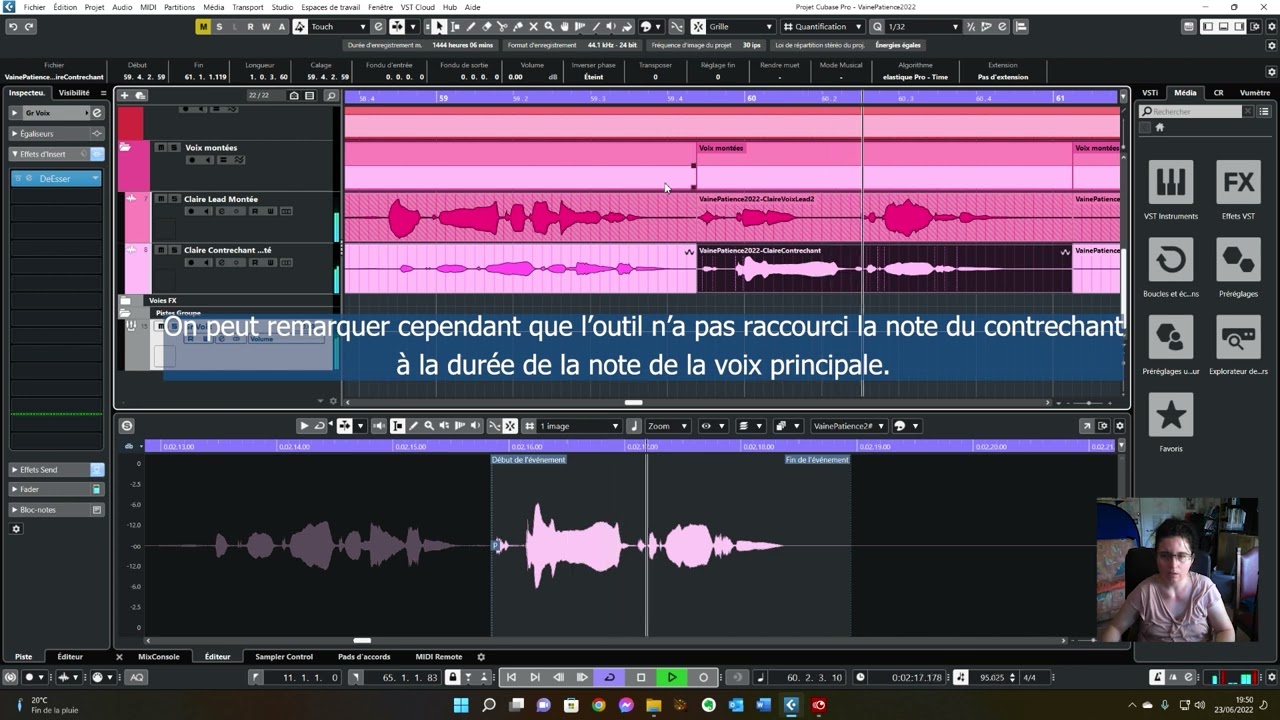Open the Zoom dropdown in sample editor

pos(668,426)
